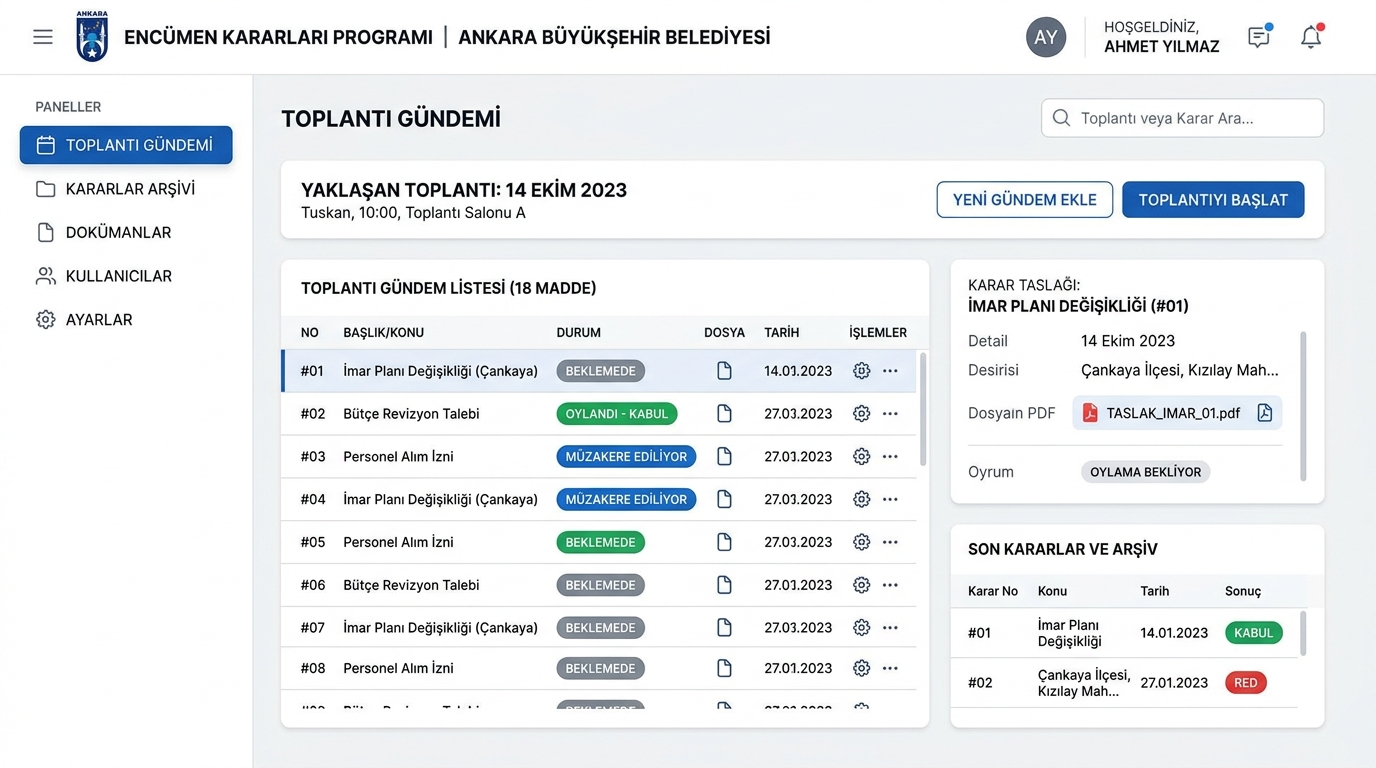Image resolution: width=1376 pixels, height=768 pixels.
Task: Open KULLANICILAR panel
Action: [x=103, y=276]
